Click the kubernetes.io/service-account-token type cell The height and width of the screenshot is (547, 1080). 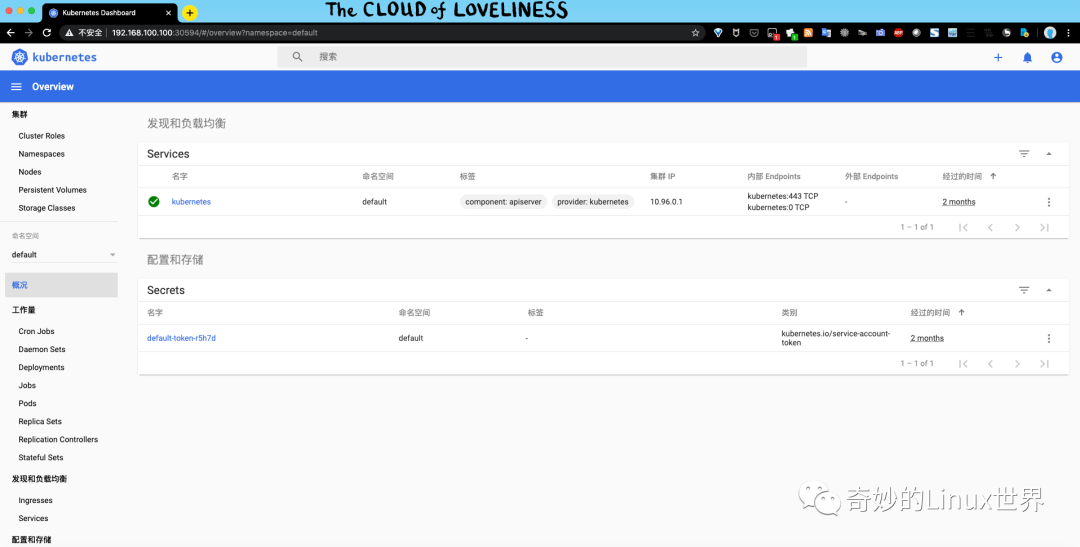click(835, 338)
